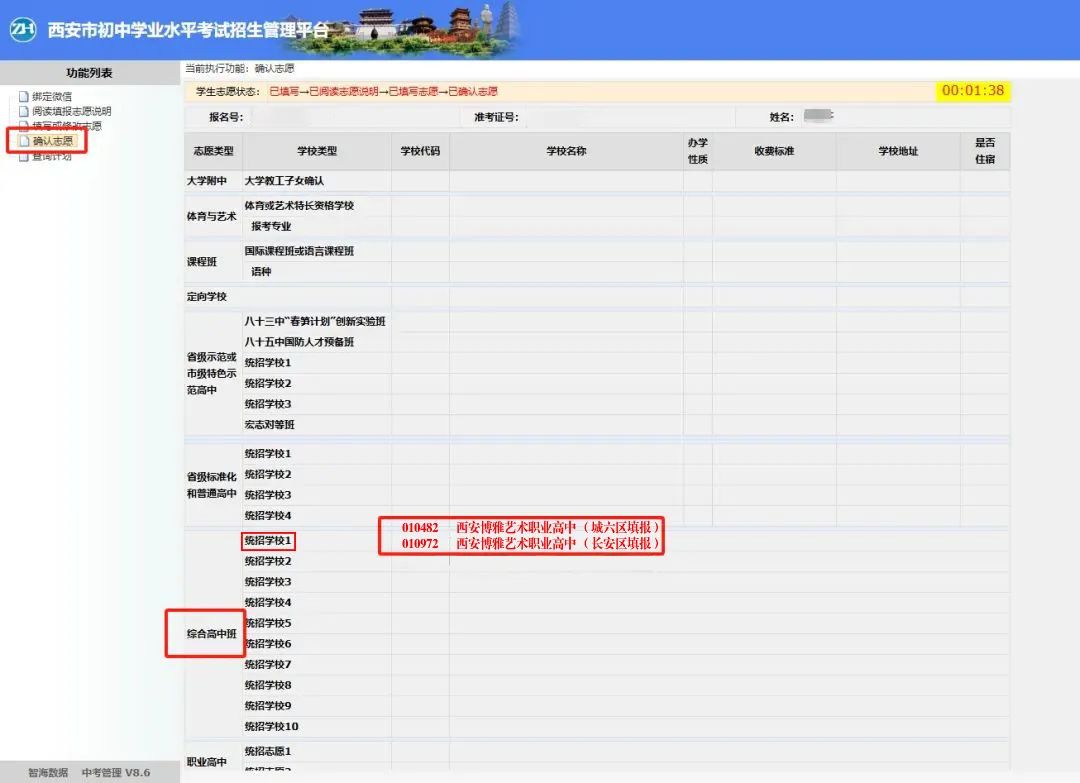Toggle the highlighted 统招学校1 red-boxed cell
The image size is (1080, 783).
[267, 540]
